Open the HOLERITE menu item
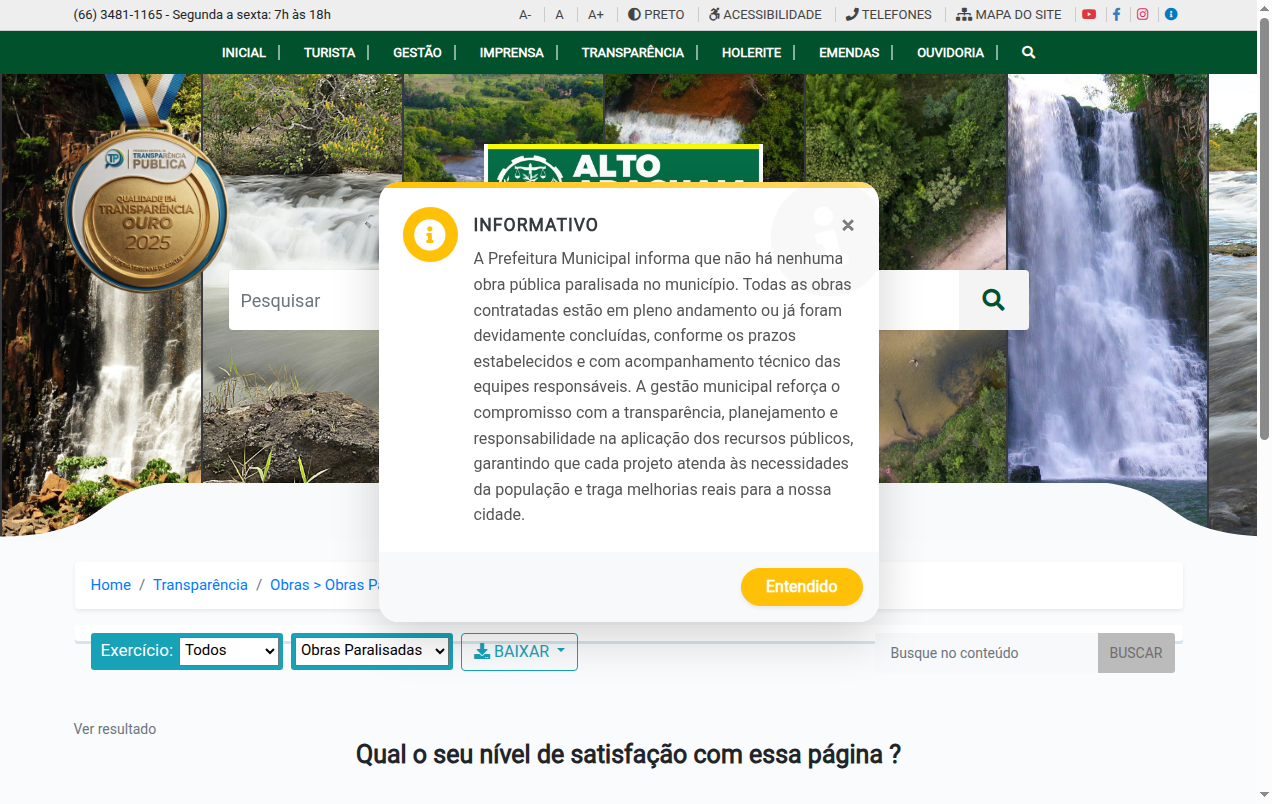 pos(751,52)
